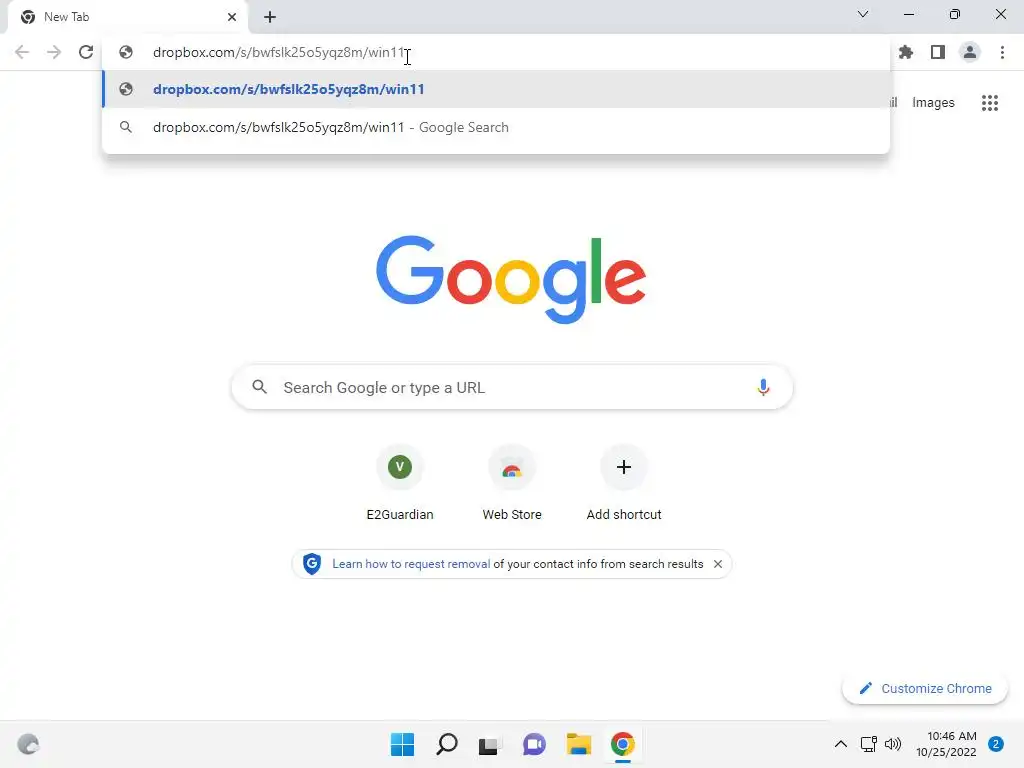
Task: Open taskbar Search magnifier
Action: [447, 744]
